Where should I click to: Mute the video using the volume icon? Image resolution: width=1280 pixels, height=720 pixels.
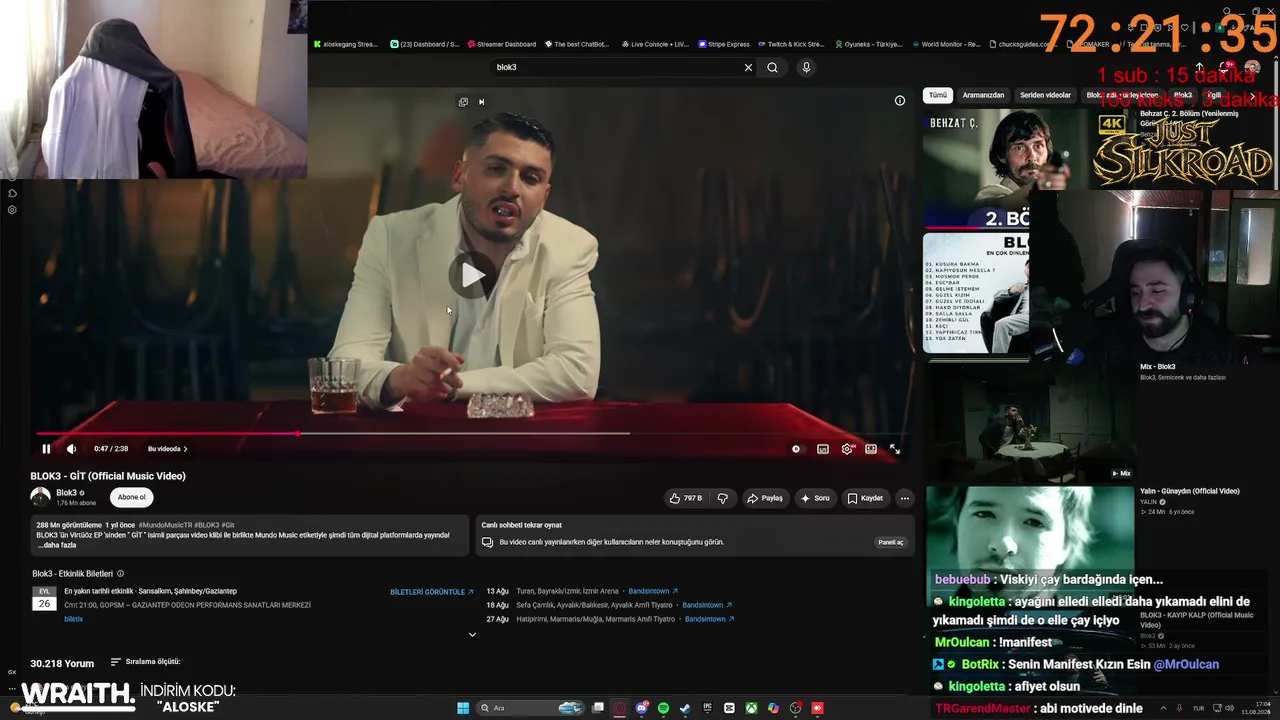pos(71,449)
